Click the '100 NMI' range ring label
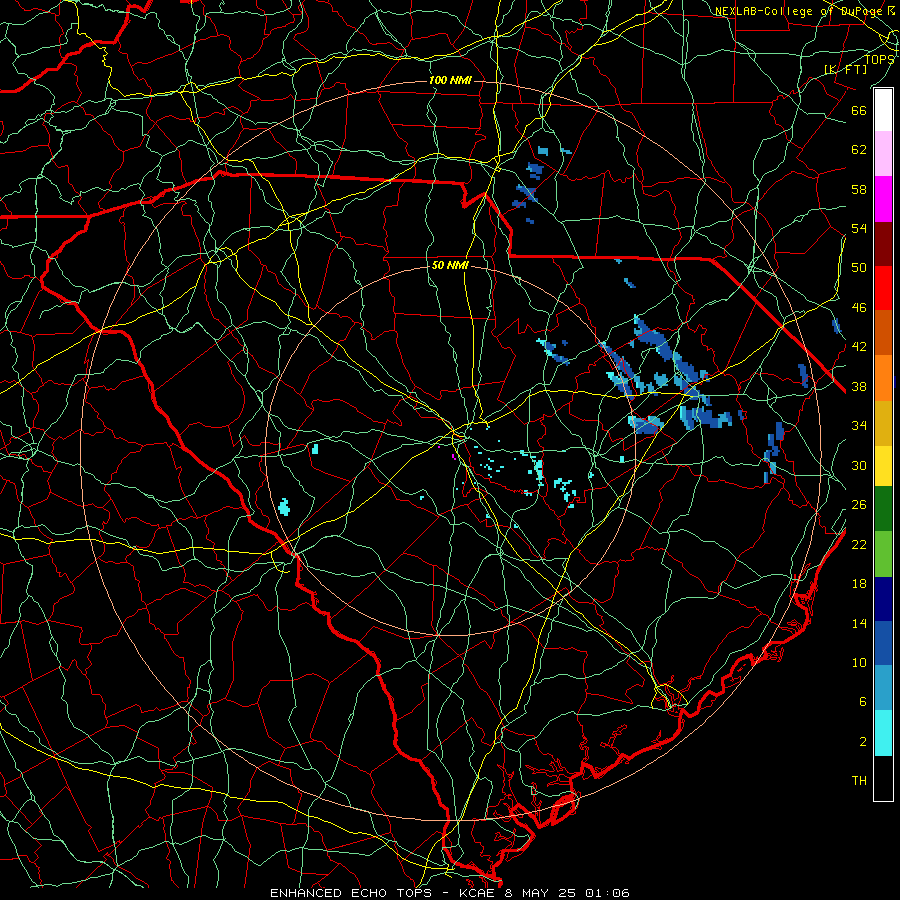This screenshot has height=900, width=900. click(450, 80)
